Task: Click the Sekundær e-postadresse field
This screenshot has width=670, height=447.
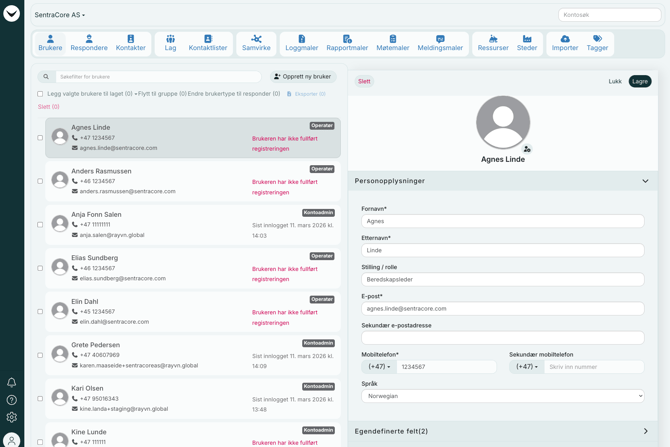Action: point(502,338)
